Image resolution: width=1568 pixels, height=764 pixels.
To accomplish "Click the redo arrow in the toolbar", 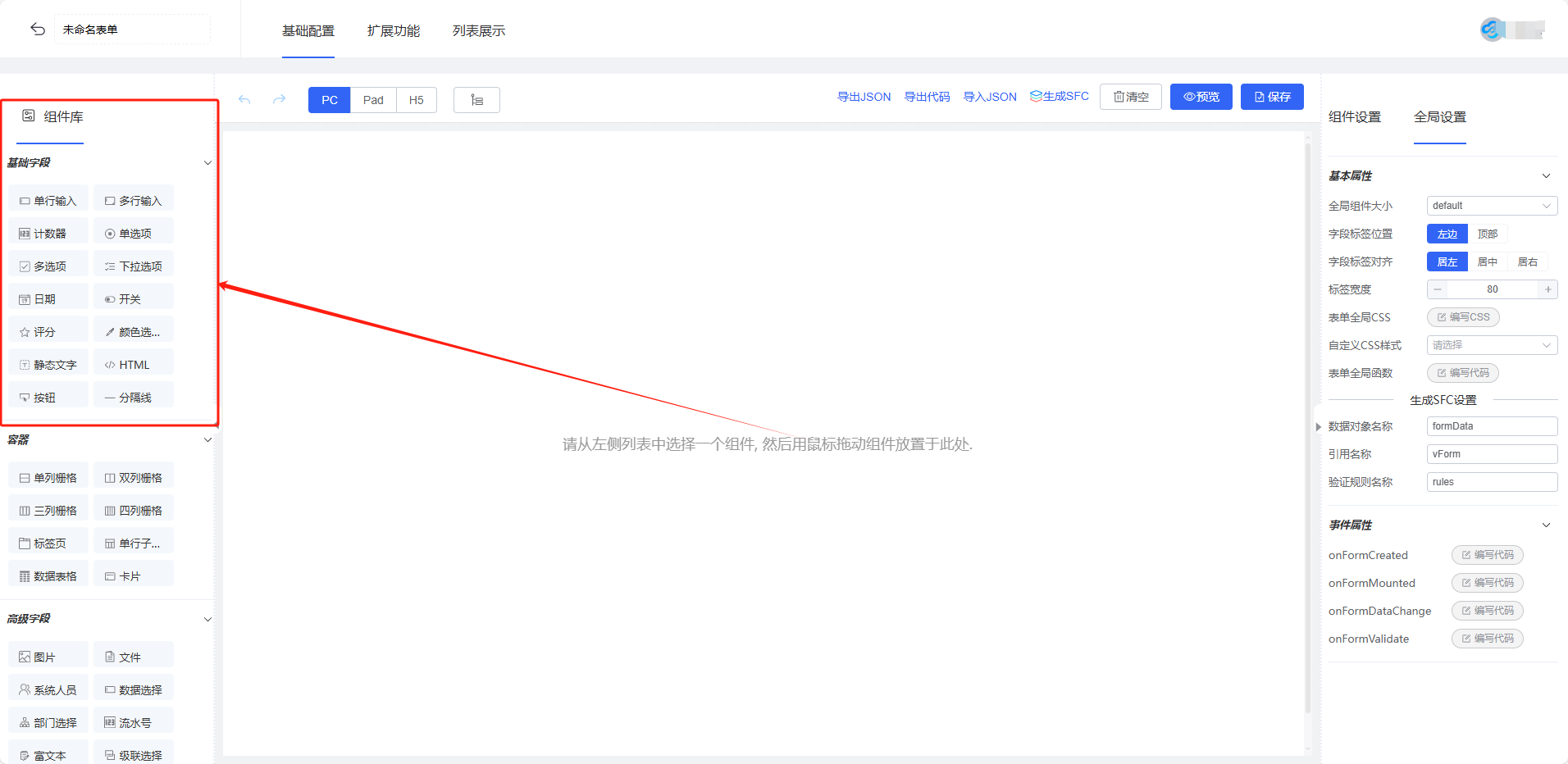I will click(279, 99).
